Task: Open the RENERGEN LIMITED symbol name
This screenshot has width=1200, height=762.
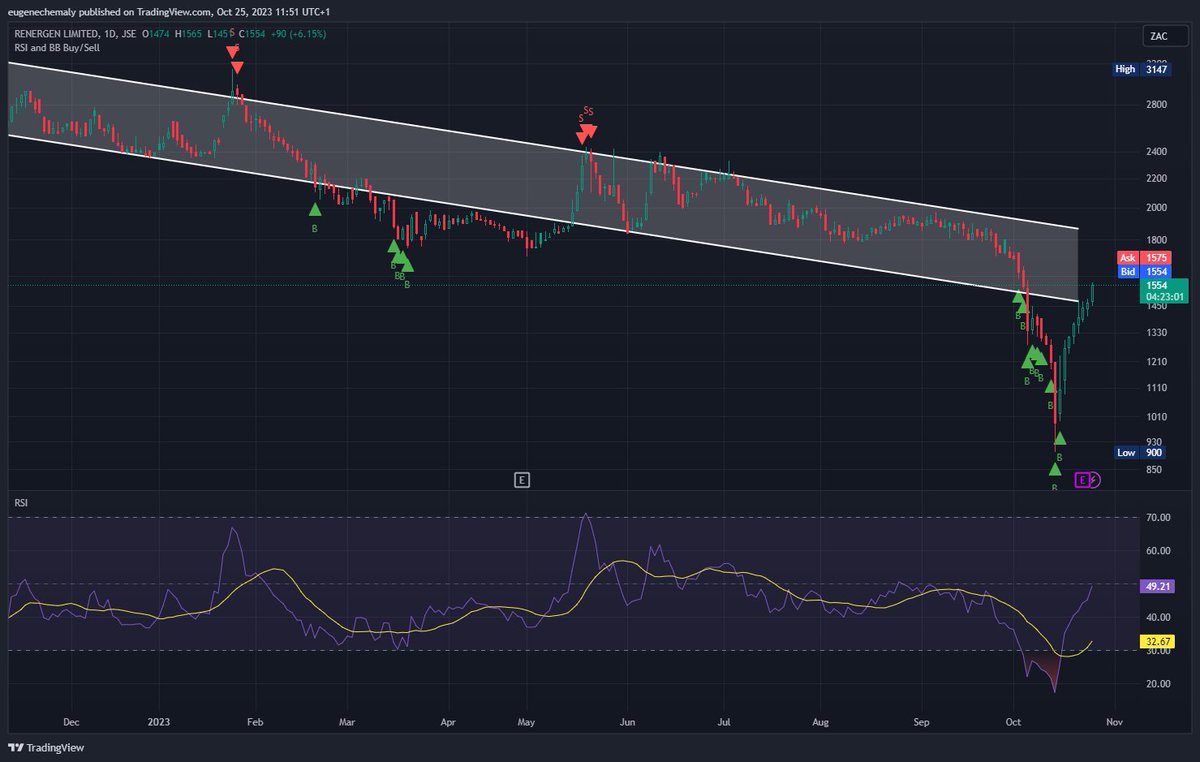Action: [x=55, y=33]
